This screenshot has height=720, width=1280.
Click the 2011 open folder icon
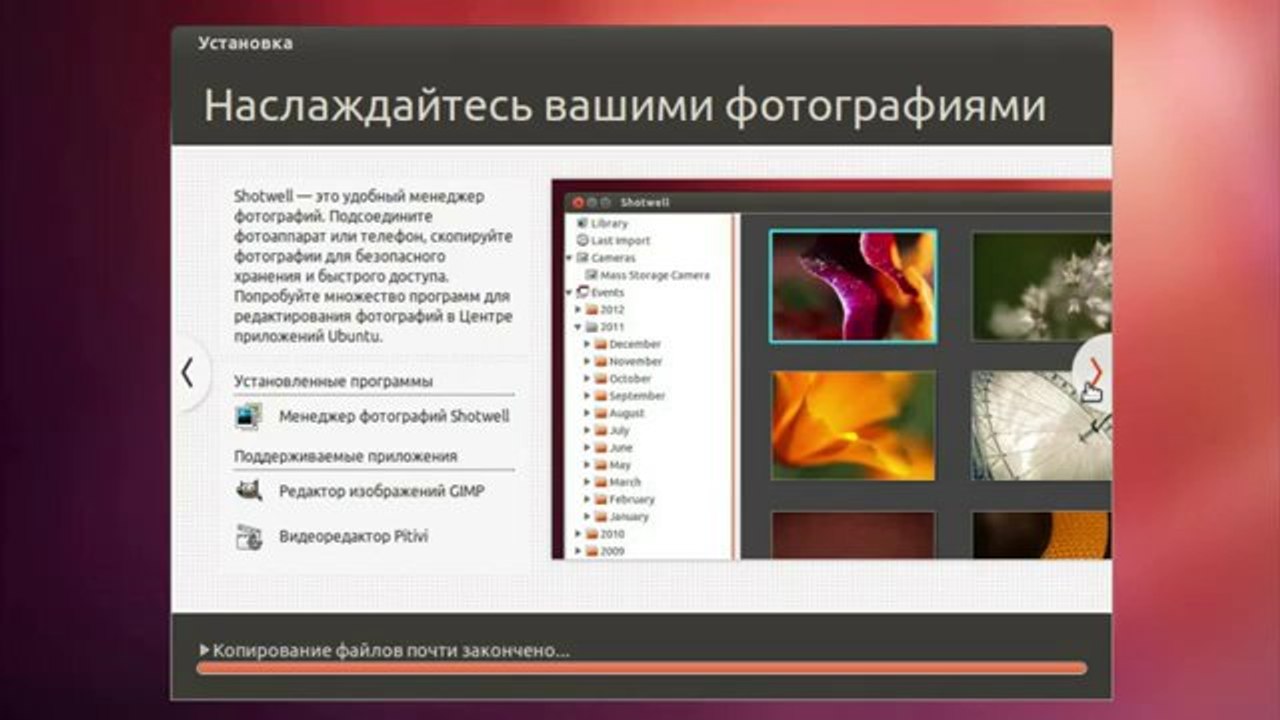592,327
